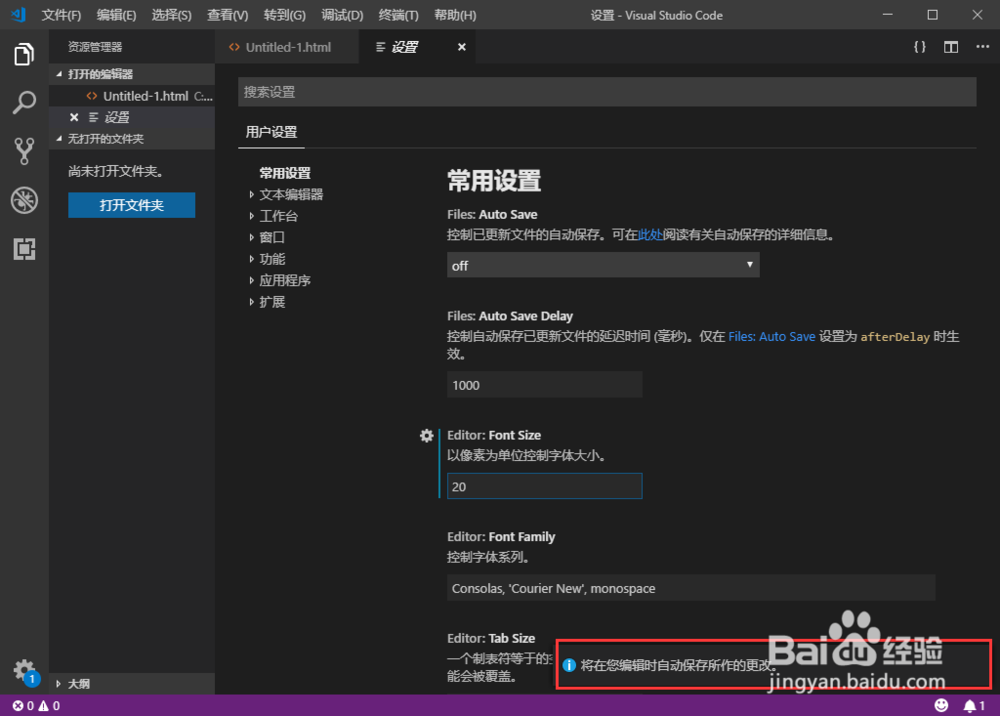Close 设置 in open editors list
Viewport: 1000px width, 716px height.
coord(74,117)
